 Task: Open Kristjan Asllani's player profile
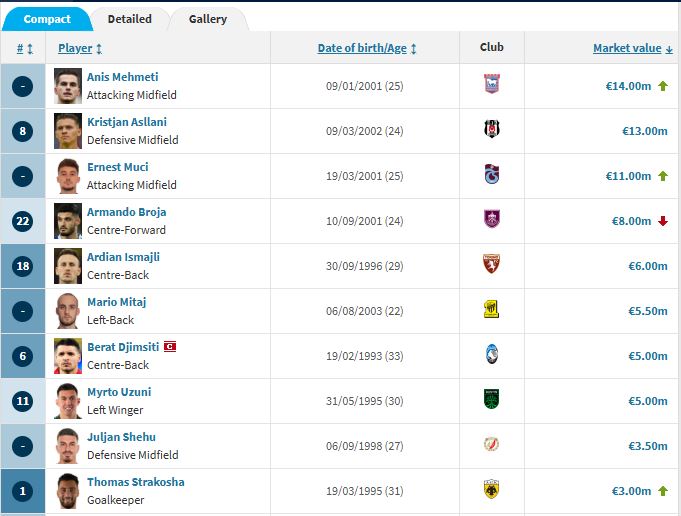127,122
